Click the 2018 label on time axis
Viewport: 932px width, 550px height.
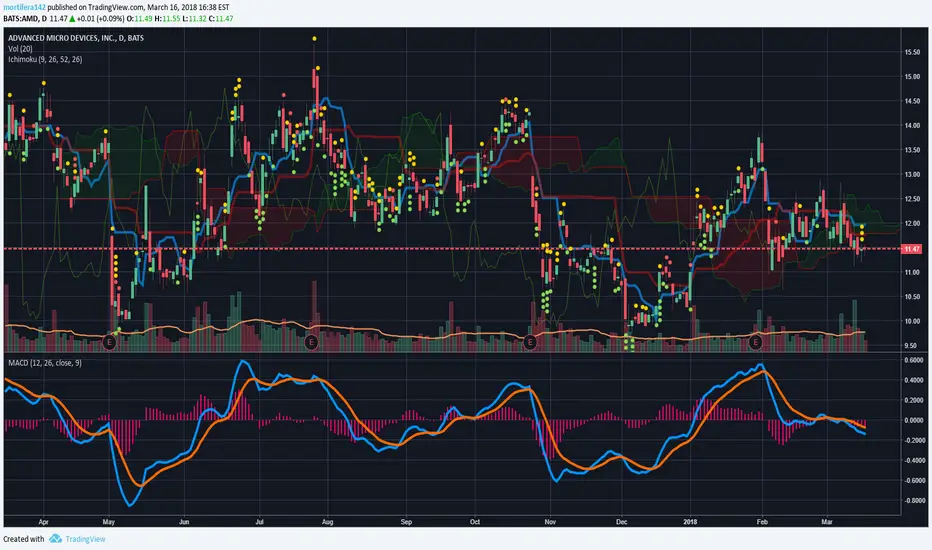click(x=690, y=522)
